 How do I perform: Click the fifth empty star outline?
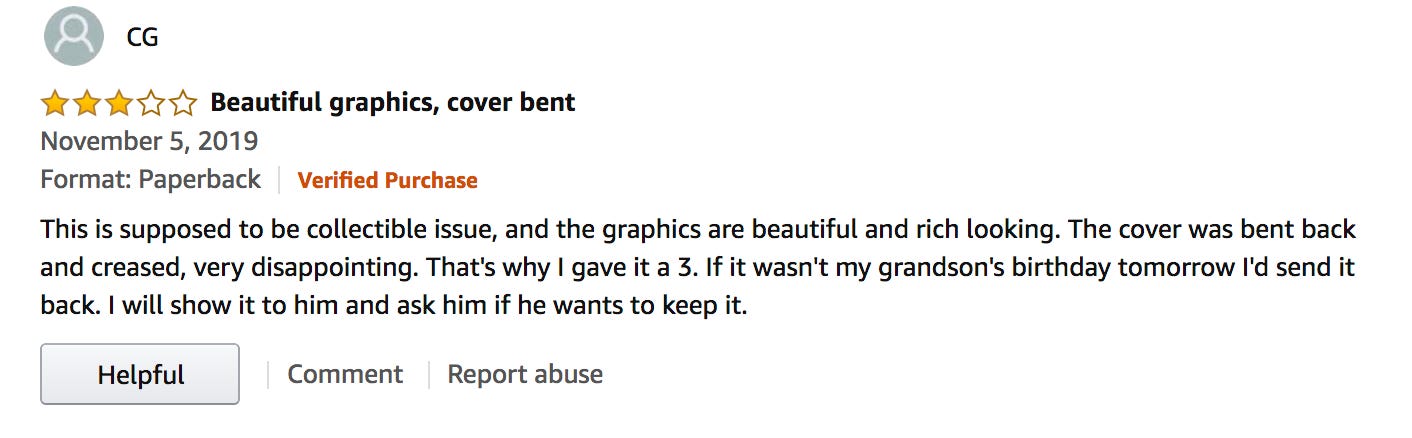tap(182, 103)
